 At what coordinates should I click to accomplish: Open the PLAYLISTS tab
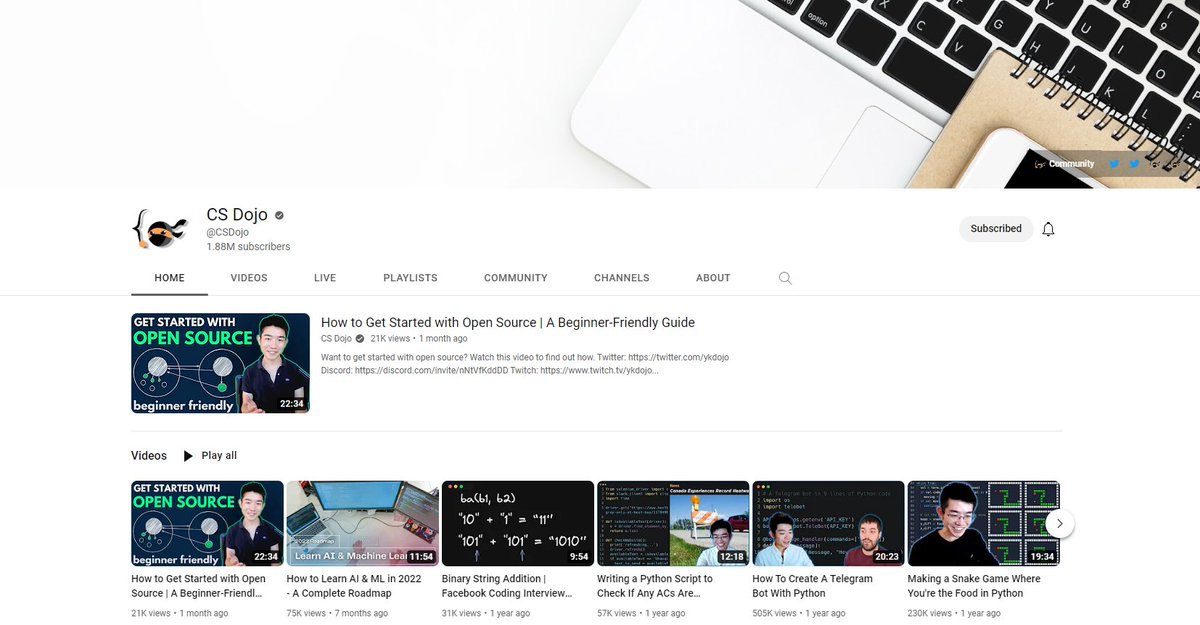(x=410, y=278)
